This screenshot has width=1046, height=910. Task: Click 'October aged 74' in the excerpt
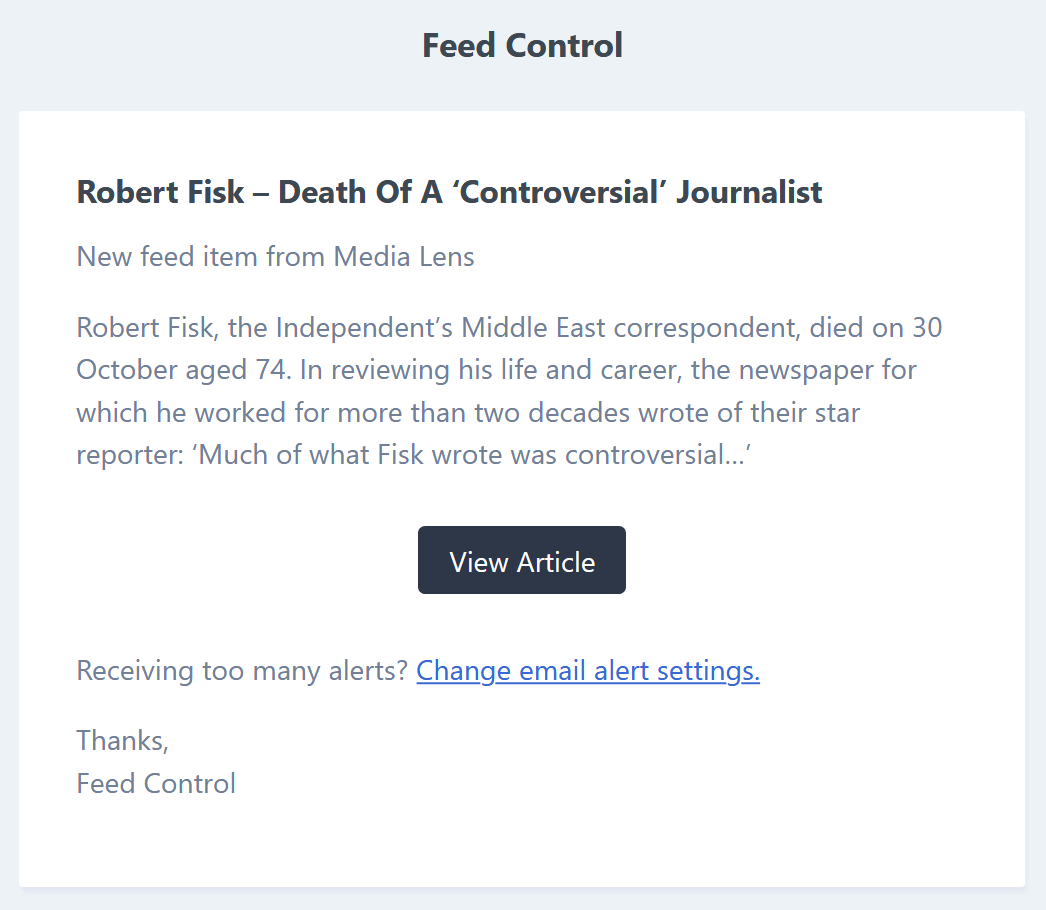pyautogui.click(x=182, y=370)
